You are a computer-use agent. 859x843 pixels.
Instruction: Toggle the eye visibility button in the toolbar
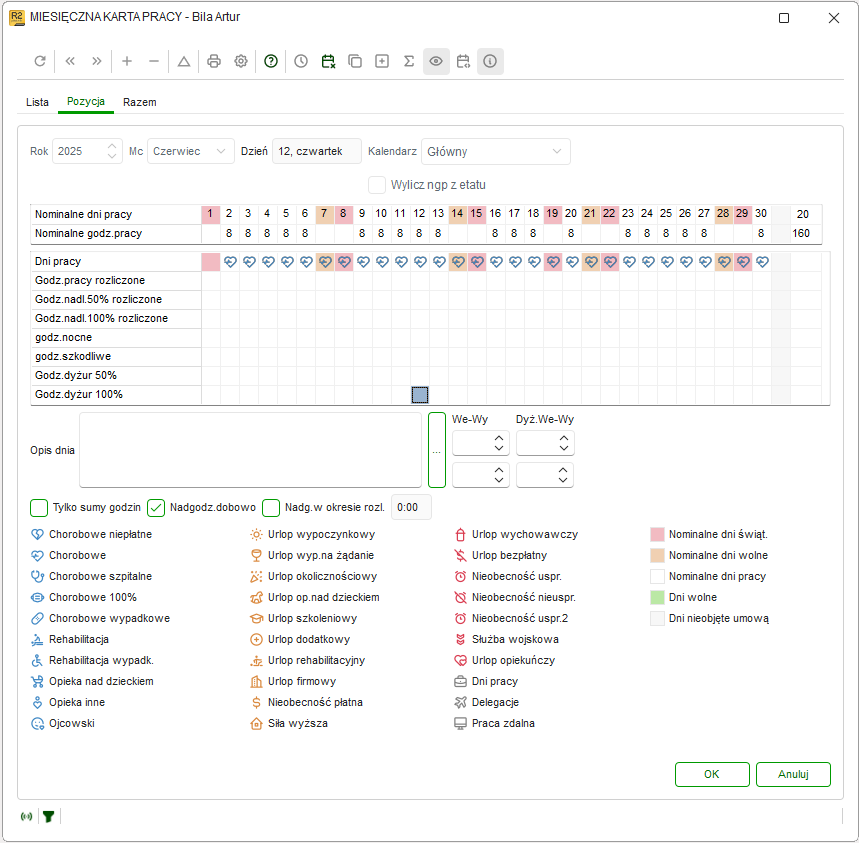tap(436, 61)
